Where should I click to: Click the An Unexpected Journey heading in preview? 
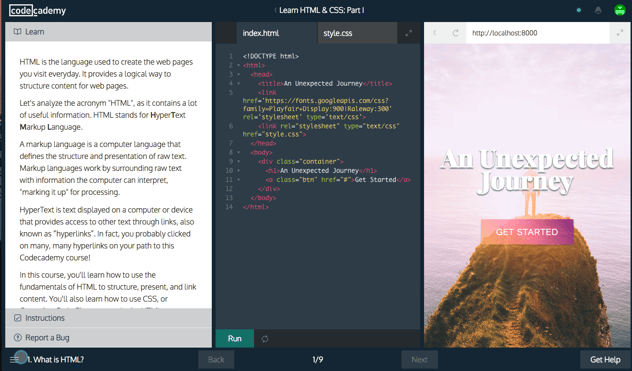[527, 171]
